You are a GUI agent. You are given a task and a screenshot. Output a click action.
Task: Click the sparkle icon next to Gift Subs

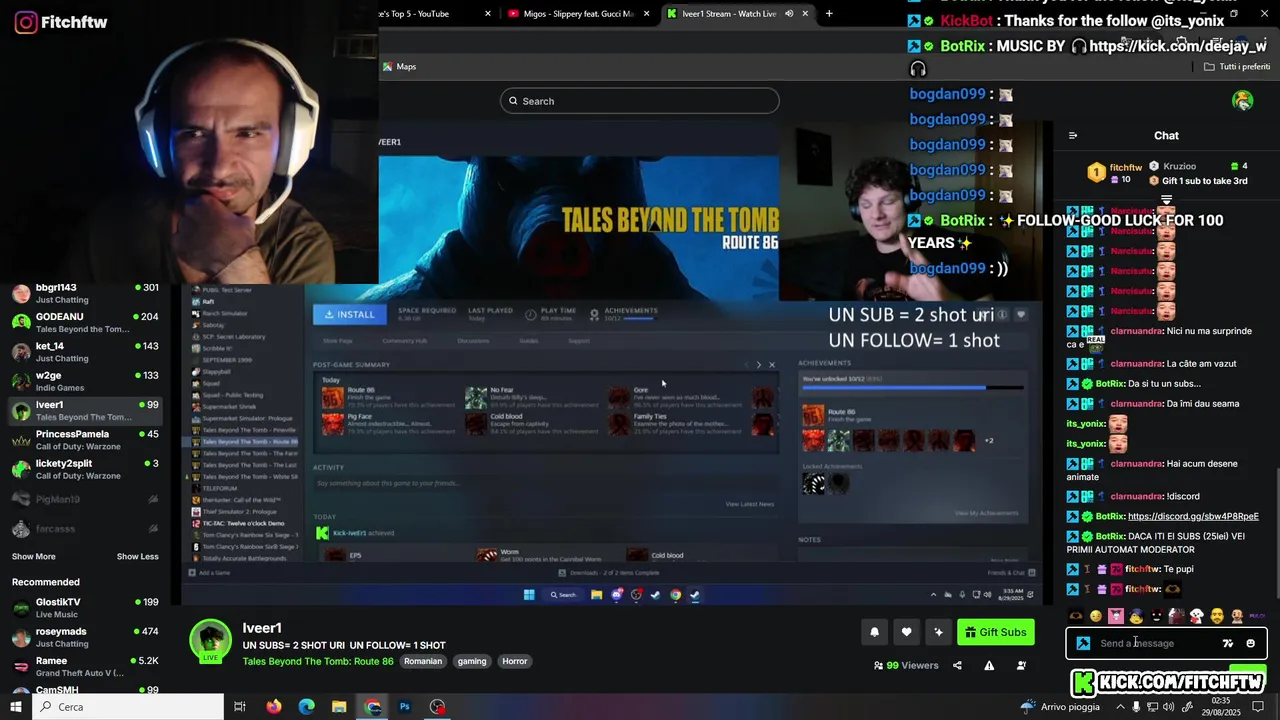point(938,632)
